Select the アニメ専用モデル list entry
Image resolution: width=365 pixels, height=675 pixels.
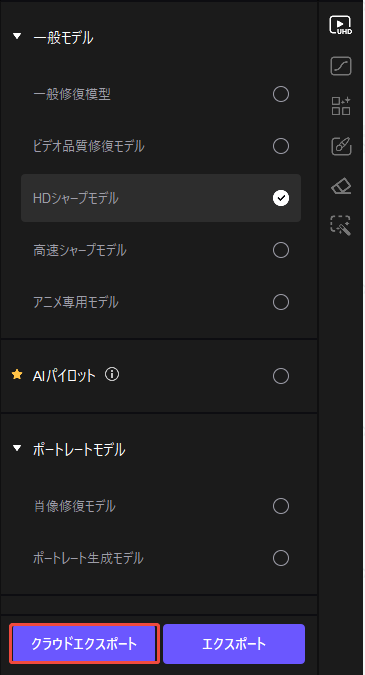click(x=161, y=302)
